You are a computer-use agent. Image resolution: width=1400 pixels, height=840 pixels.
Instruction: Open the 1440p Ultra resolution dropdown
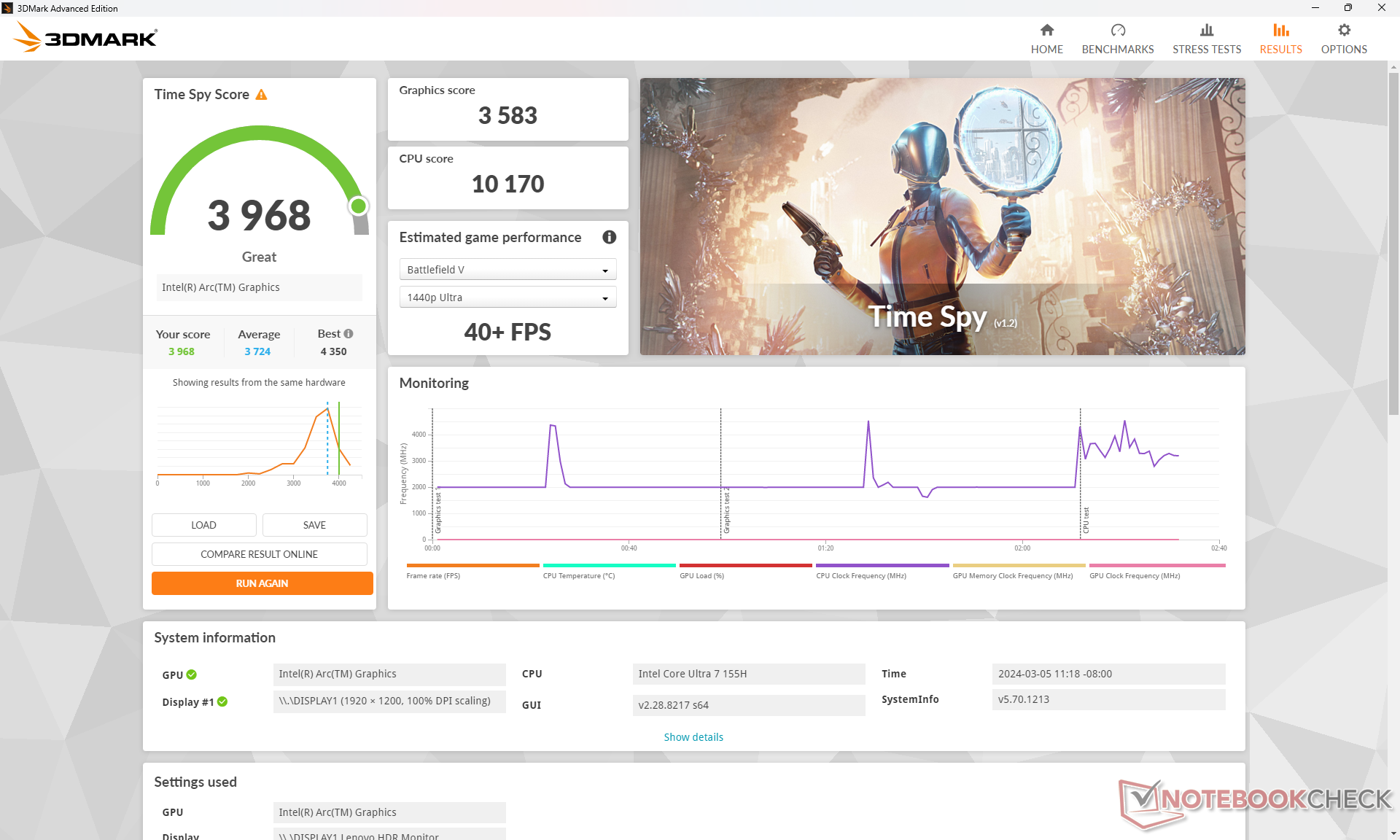[x=507, y=297]
